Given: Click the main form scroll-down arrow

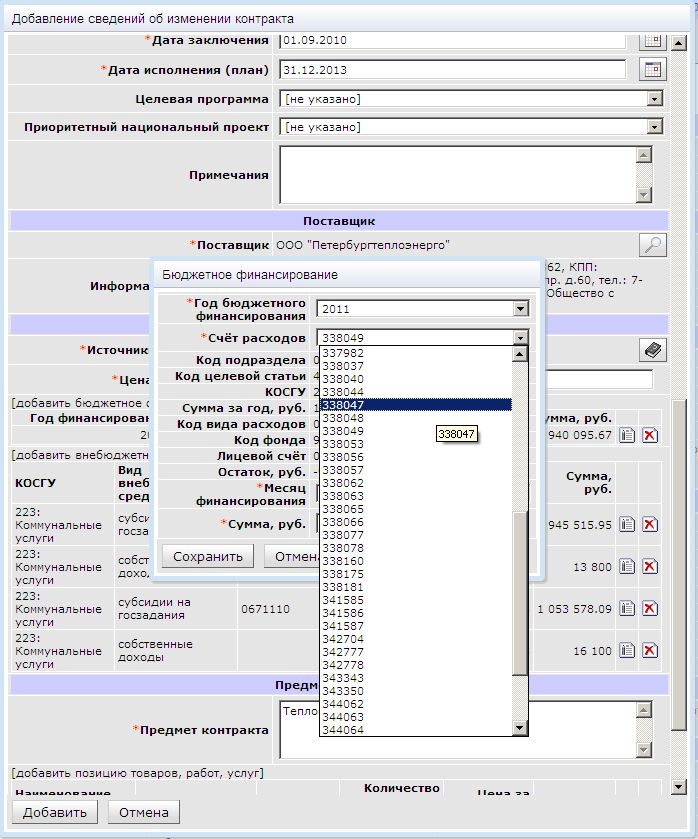Looking at the screenshot, I should (679, 787).
